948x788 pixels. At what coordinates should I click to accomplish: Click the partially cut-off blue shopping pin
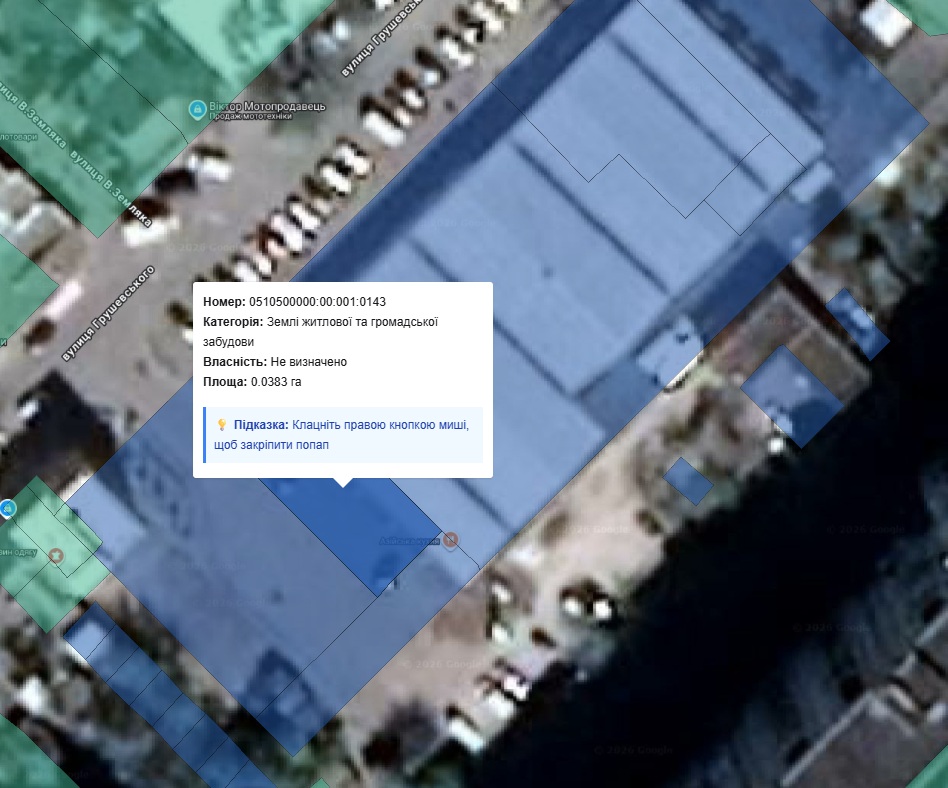pyautogui.click(x=7, y=509)
